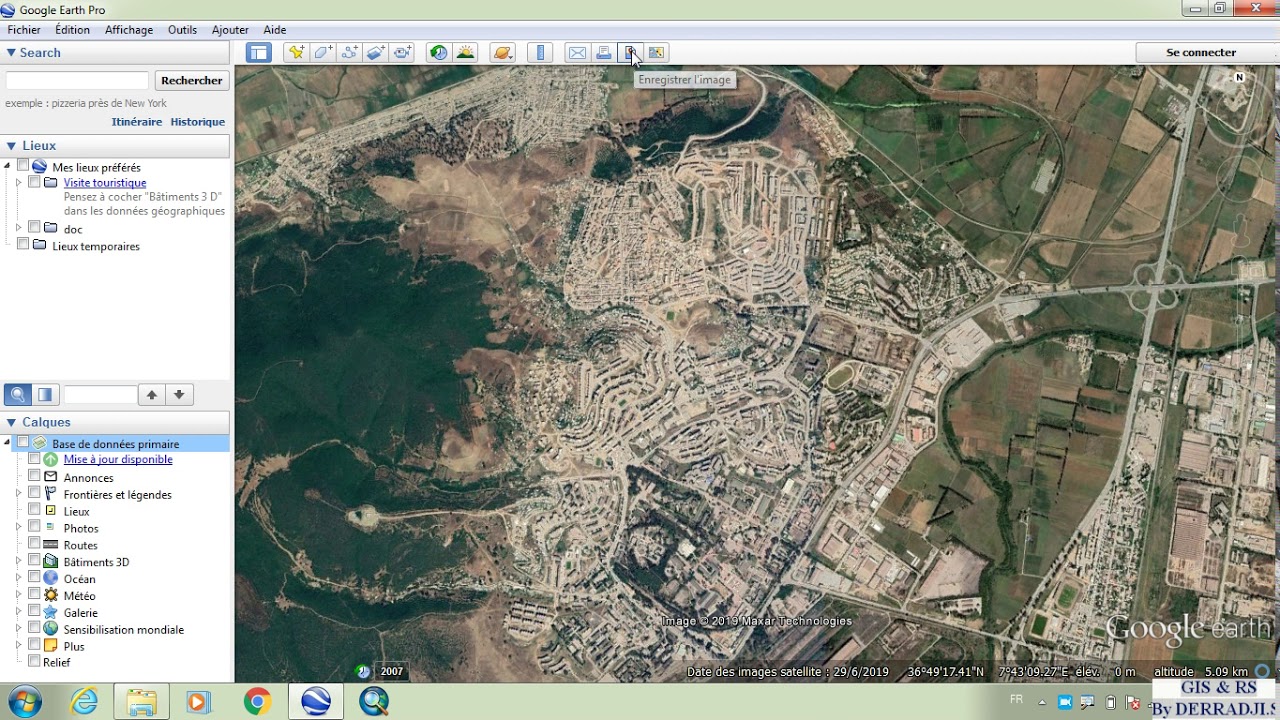1280x720 pixels.
Task: Expand the Météo layer tree node
Action: coord(18,595)
